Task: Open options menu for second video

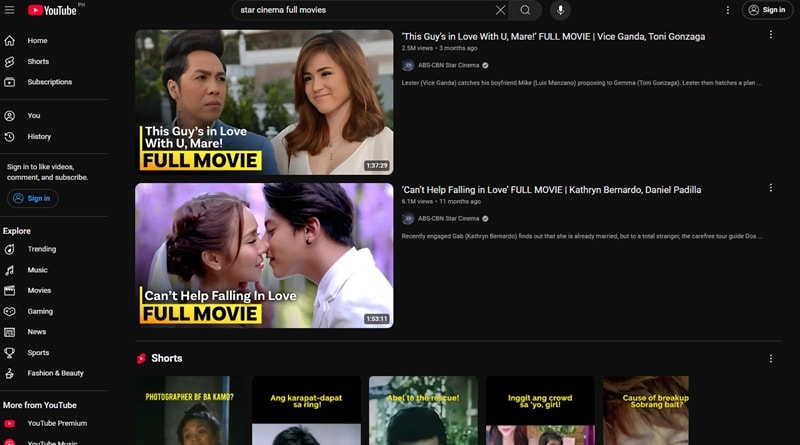Action: click(770, 188)
